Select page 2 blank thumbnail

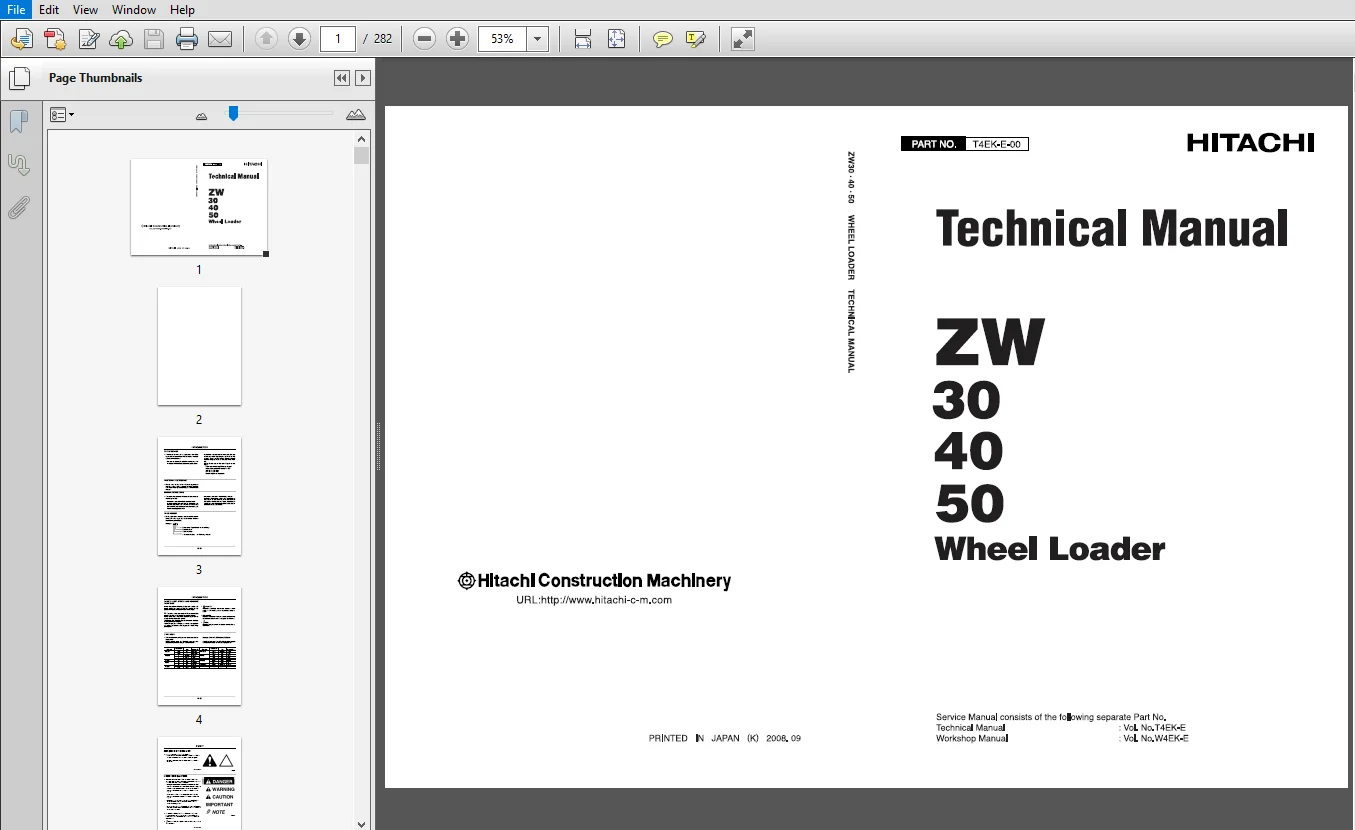click(x=199, y=346)
